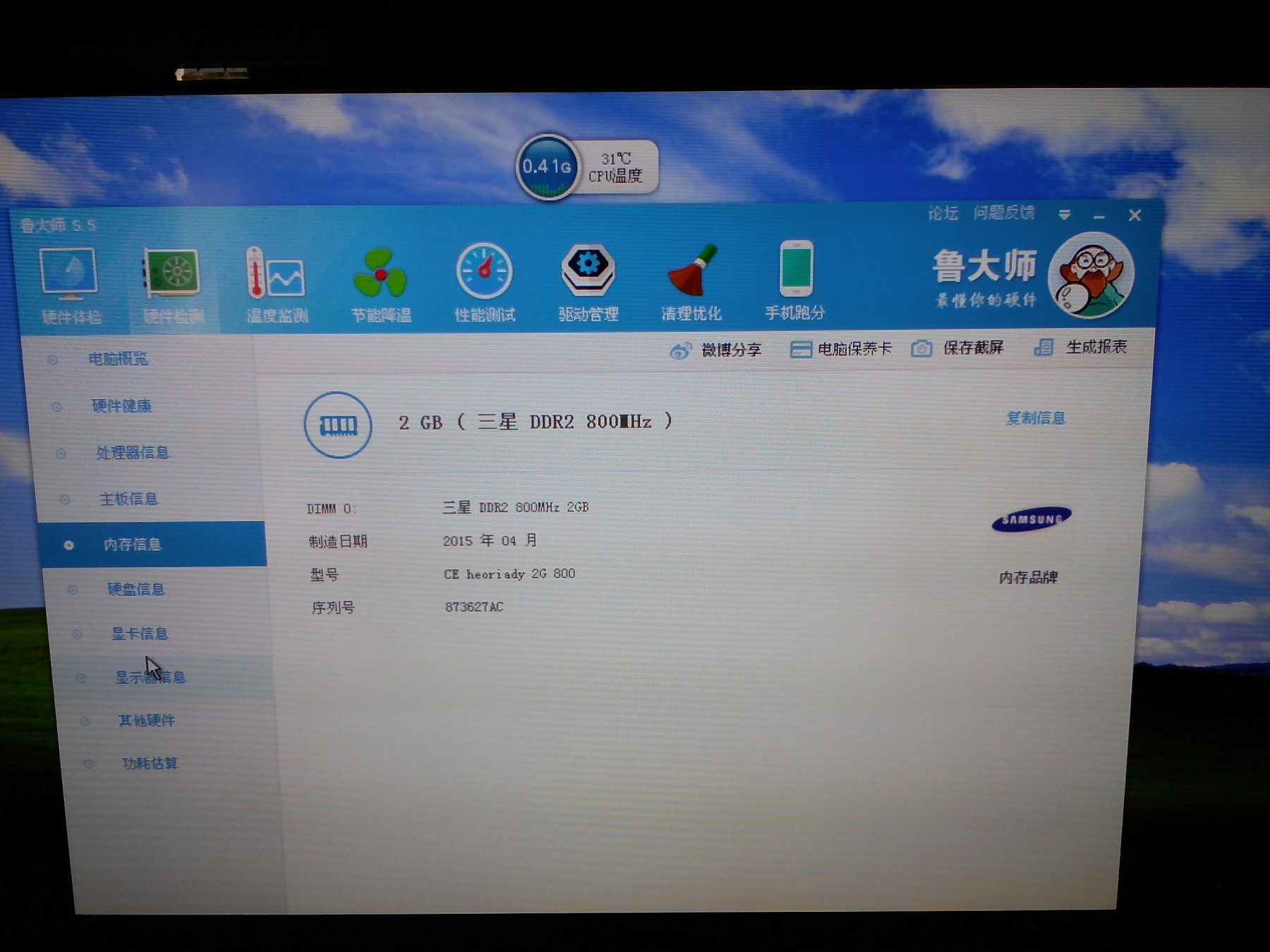Select 显示器信息 in the sidebar

pyautogui.click(x=150, y=677)
